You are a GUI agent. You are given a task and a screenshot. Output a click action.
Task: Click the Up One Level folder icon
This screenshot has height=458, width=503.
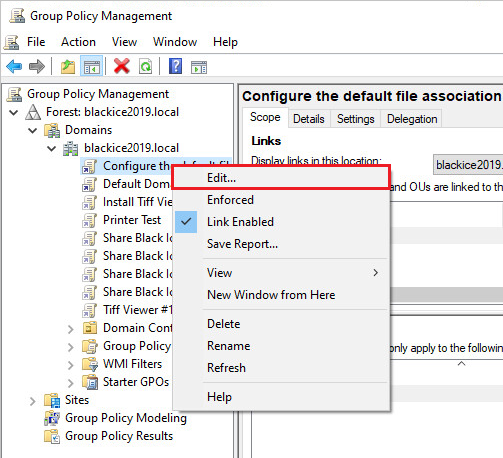(68, 67)
